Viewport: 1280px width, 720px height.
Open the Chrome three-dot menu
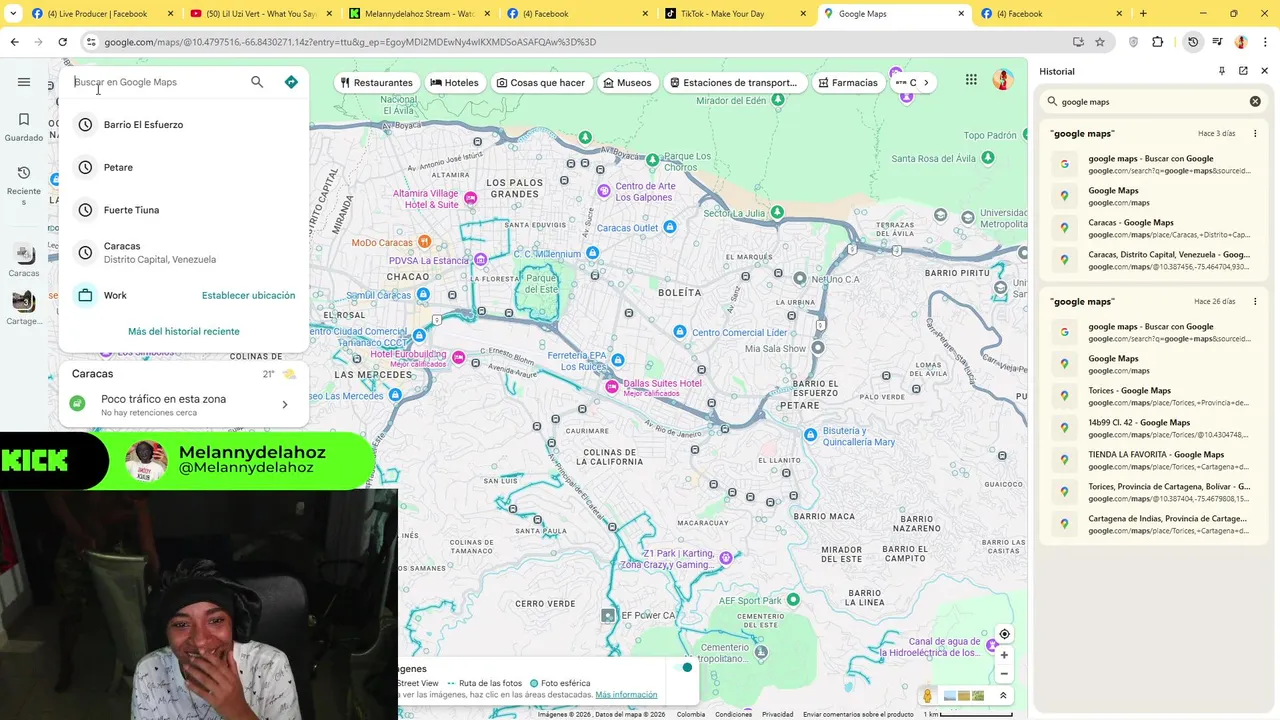(x=1265, y=42)
